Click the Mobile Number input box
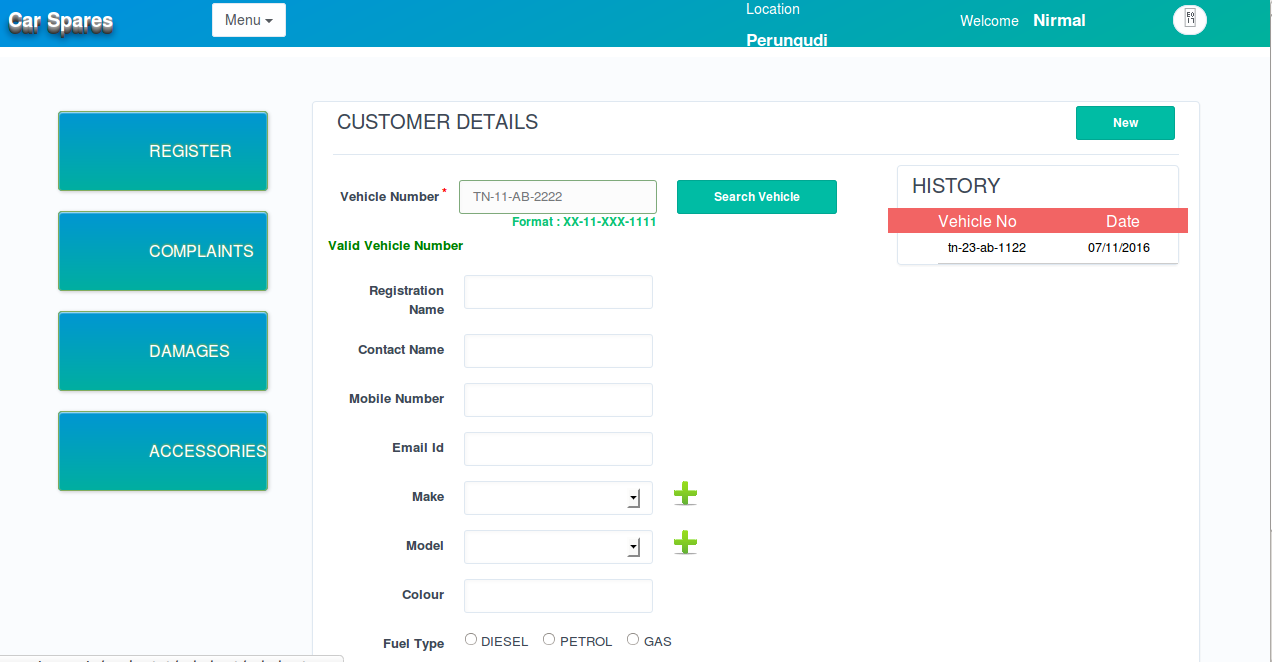The image size is (1272, 662). click(x=558, y=400)
